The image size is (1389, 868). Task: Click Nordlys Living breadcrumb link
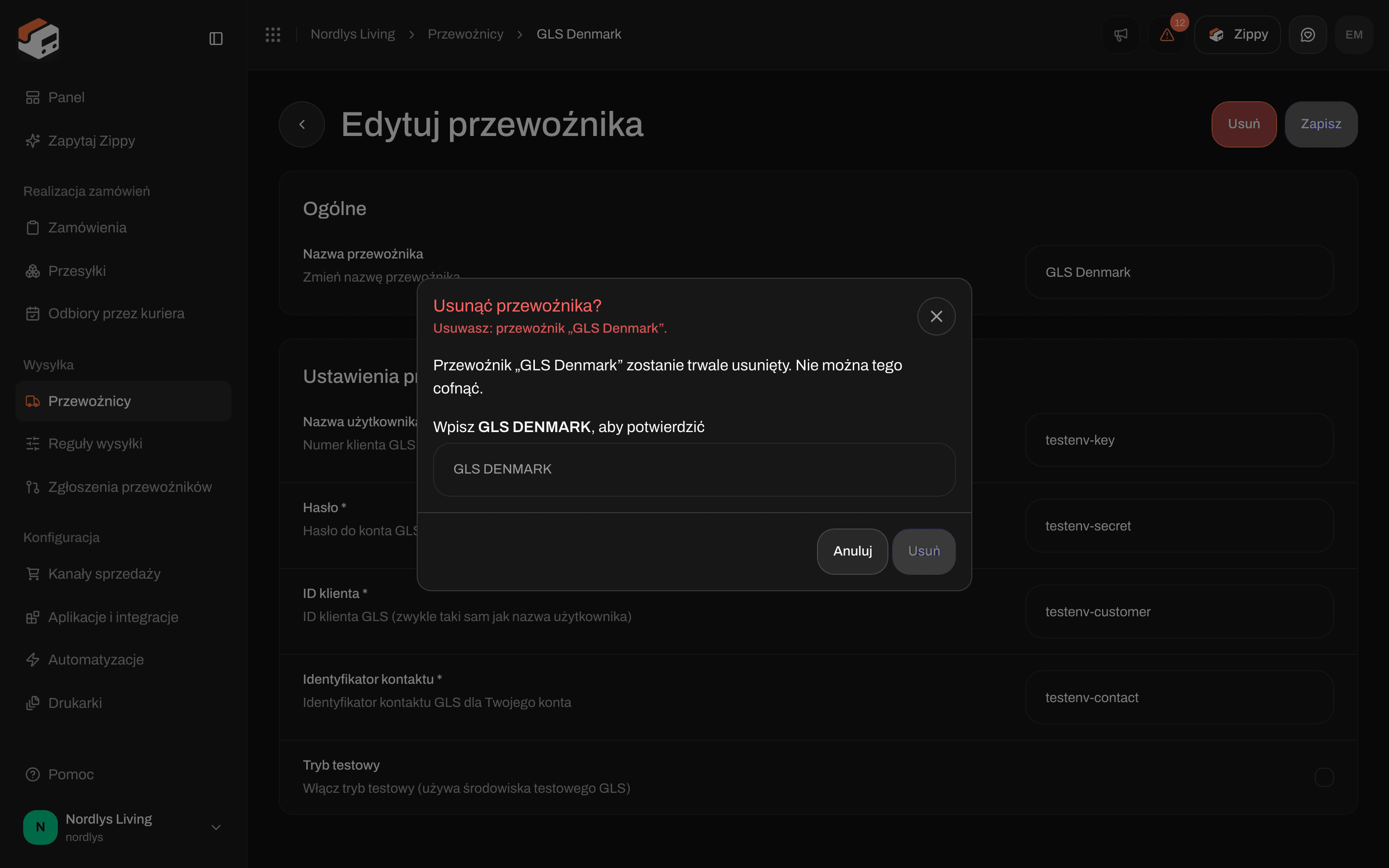tap(353, 34)
